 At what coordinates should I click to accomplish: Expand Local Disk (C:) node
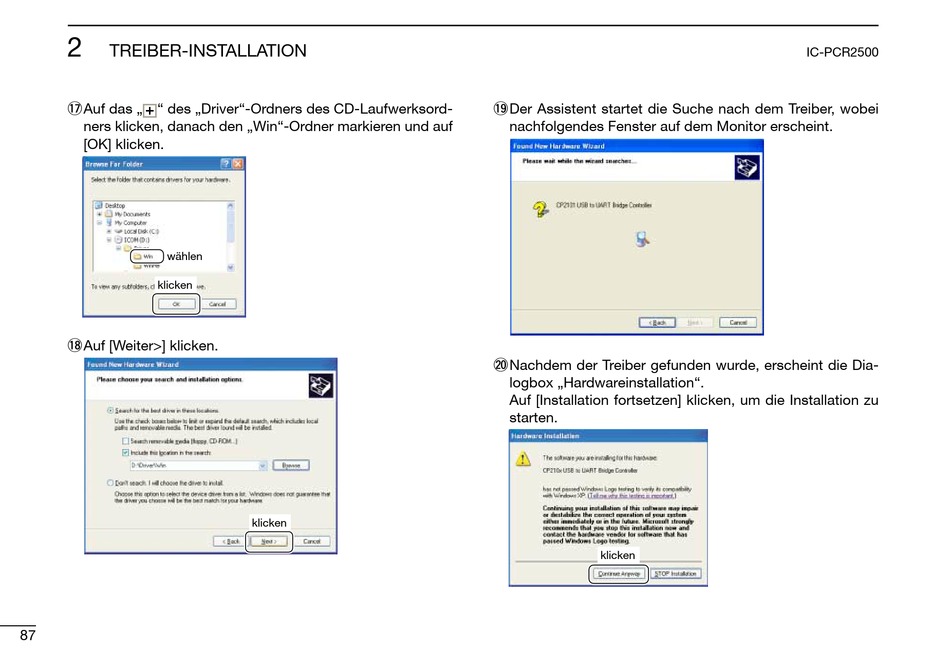[x=108, y=231]
